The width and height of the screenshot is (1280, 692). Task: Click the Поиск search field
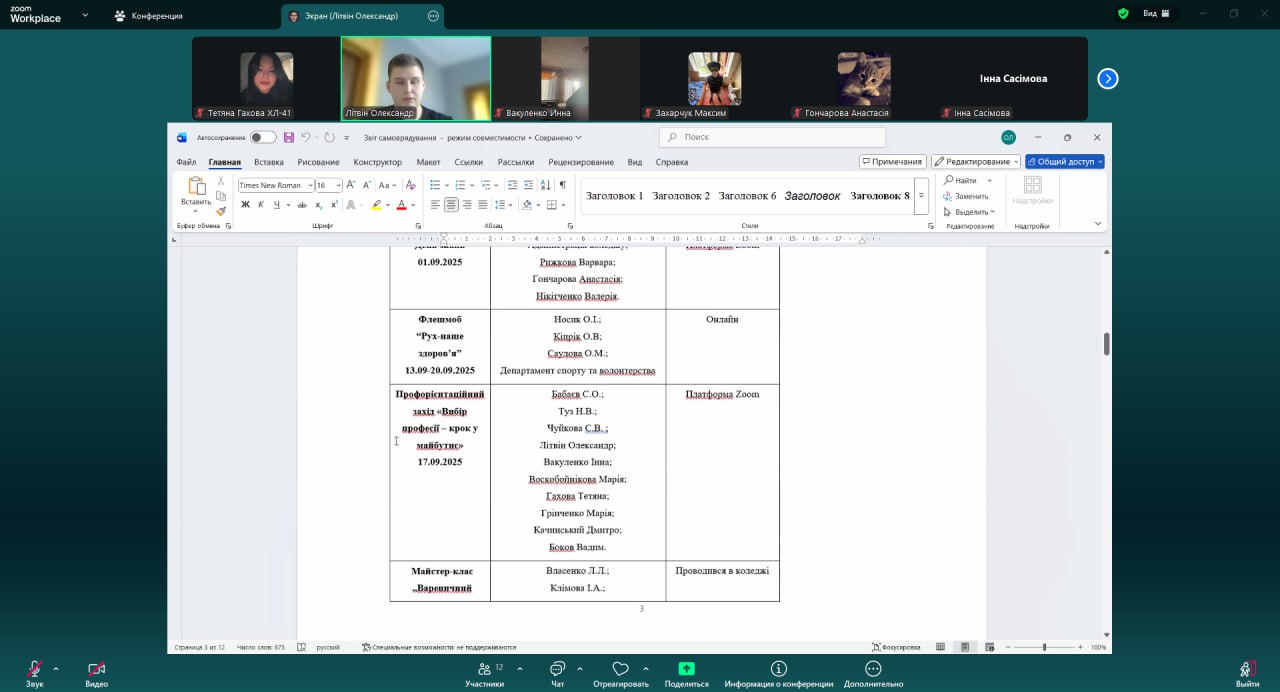coord(770,137)
